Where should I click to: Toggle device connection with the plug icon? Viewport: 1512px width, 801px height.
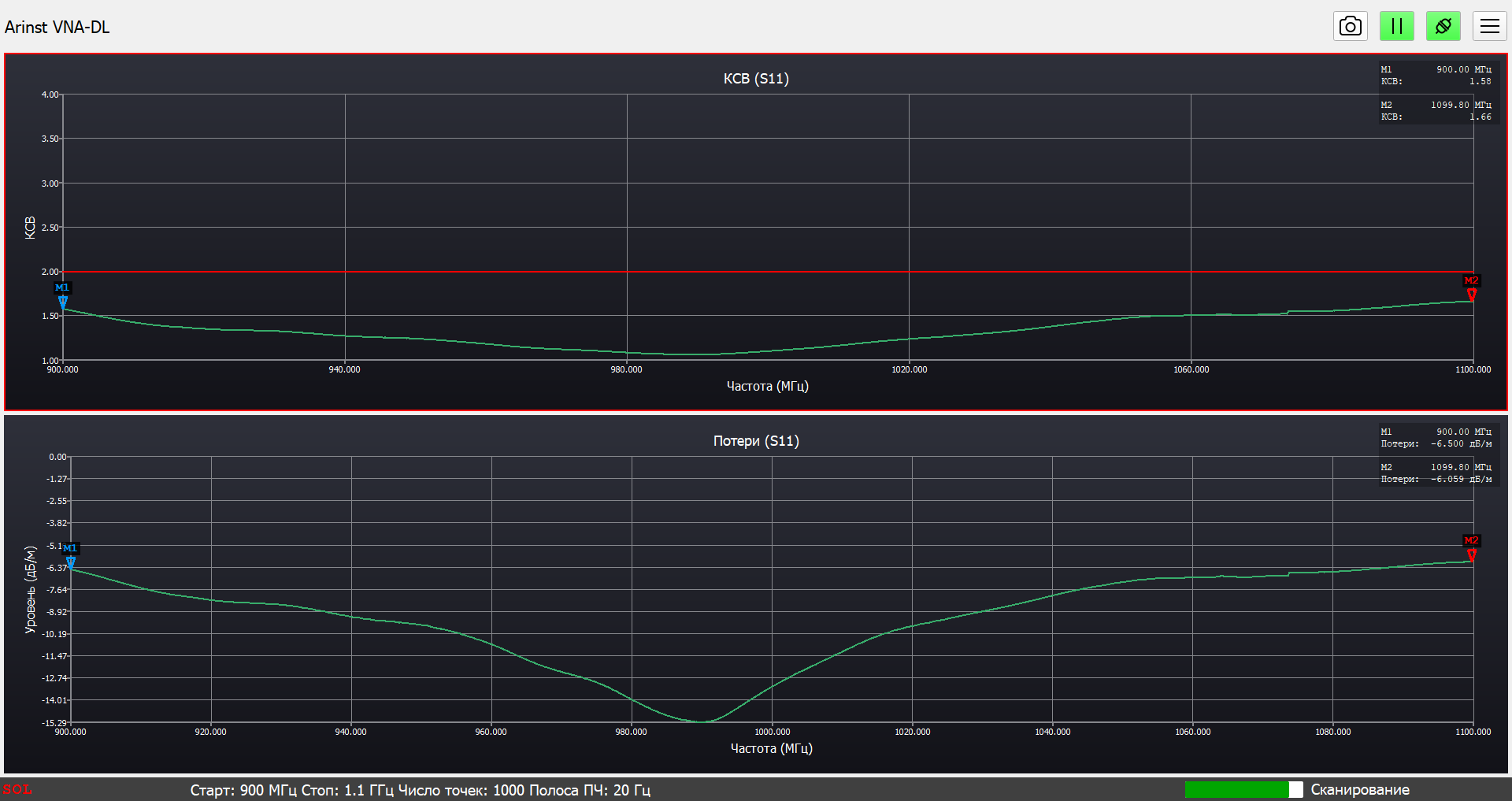tap(1443, 26)
